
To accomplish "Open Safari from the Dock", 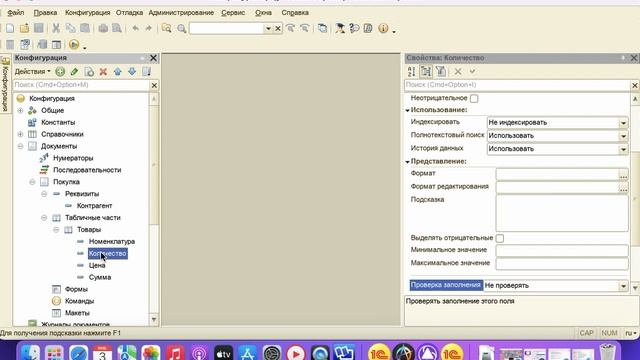I will 78,353.
